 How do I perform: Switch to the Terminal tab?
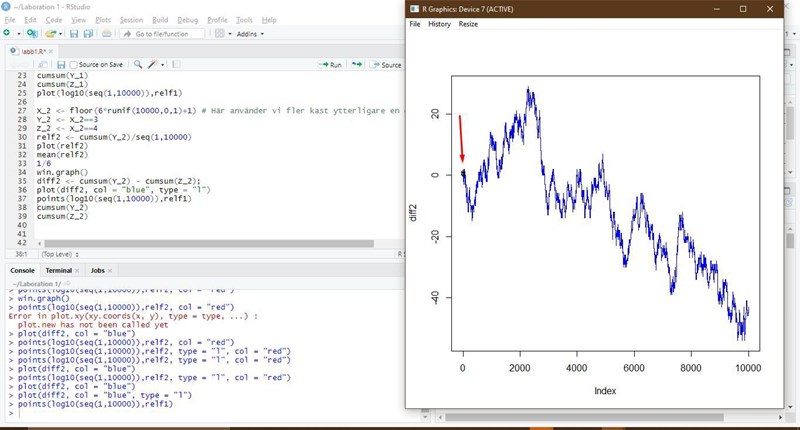click(x=58, y=270)
